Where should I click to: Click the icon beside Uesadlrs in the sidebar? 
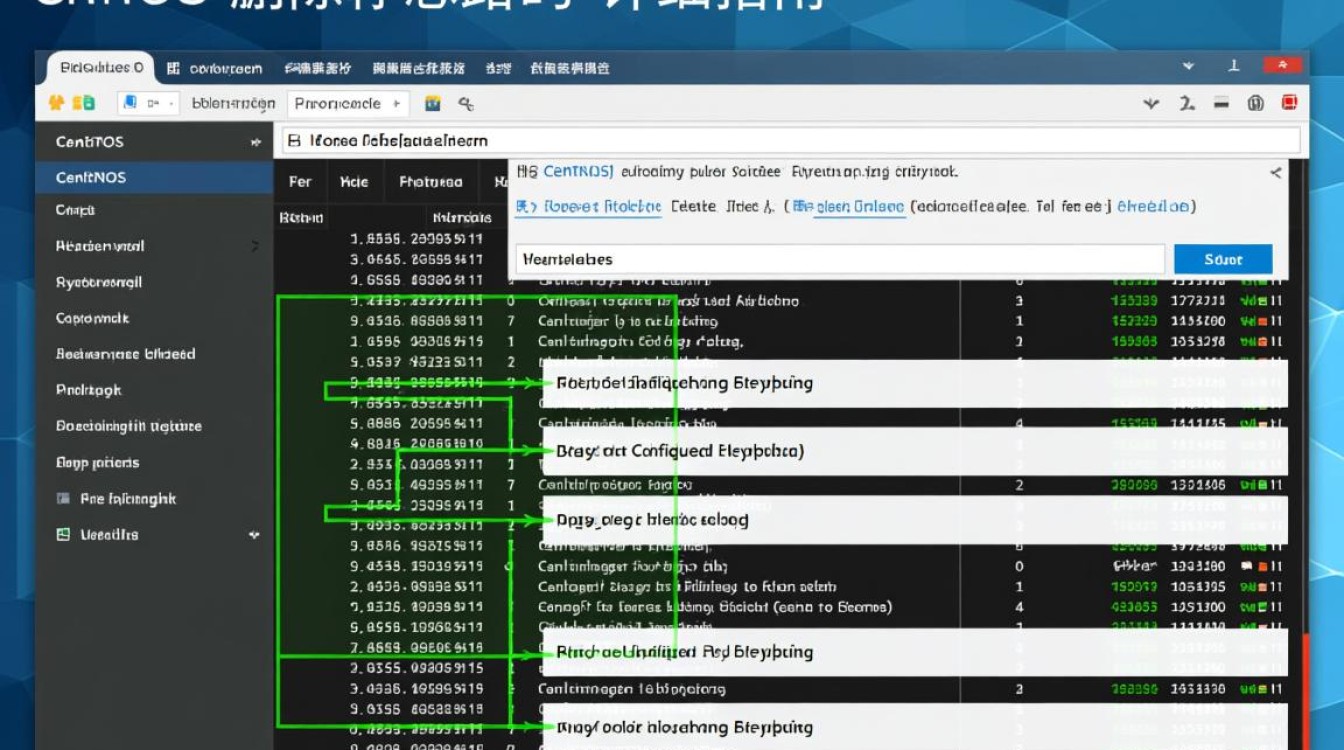[x=63, y=534]
